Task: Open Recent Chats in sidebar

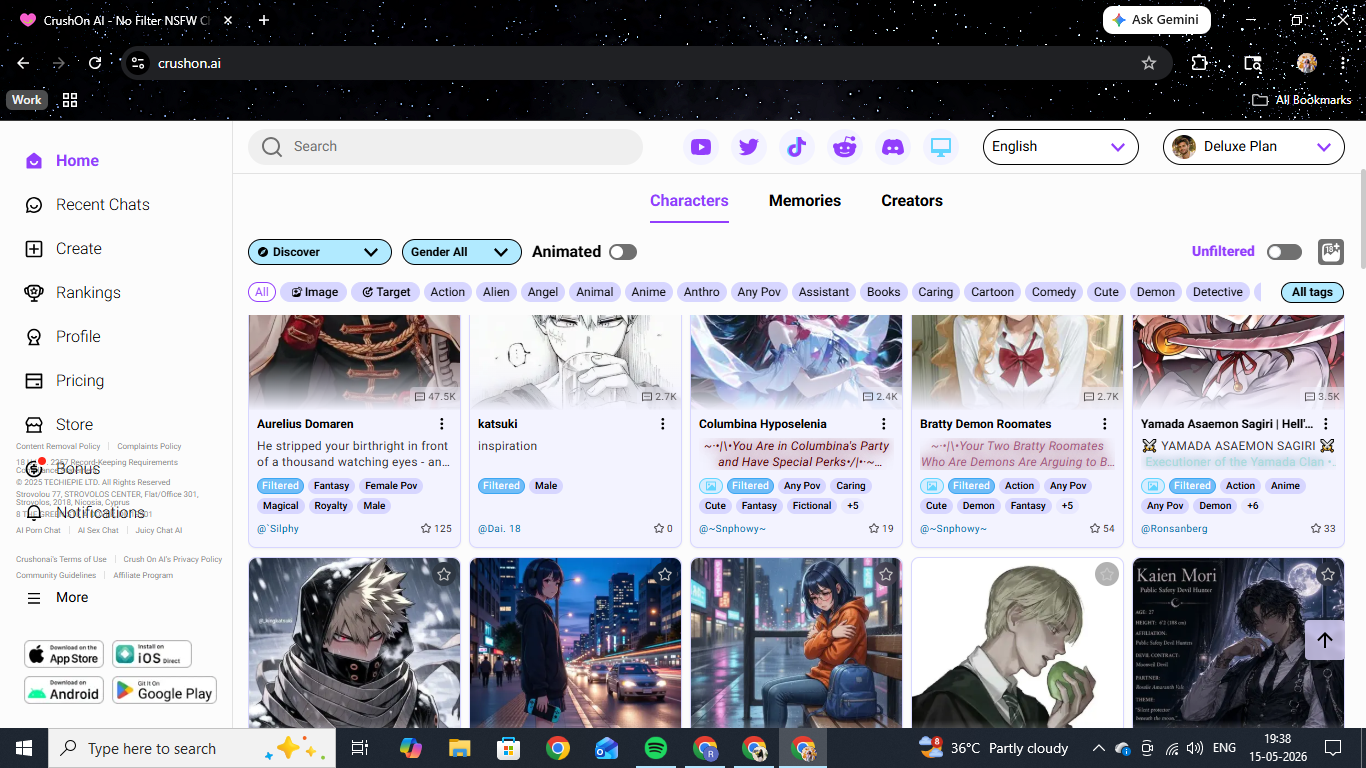Action: click(87, 205)
